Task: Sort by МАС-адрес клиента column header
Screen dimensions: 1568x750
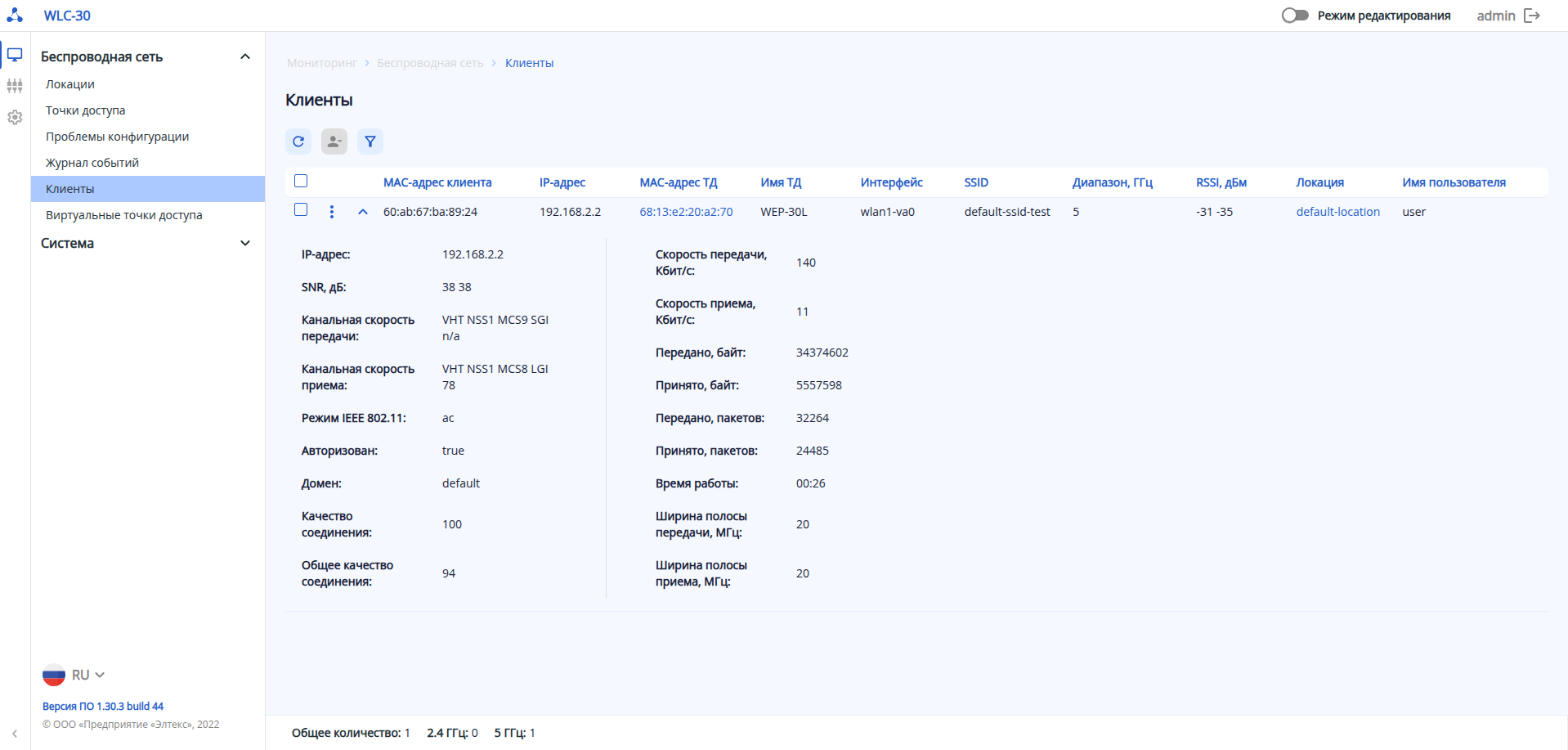Action: point(437,182)
